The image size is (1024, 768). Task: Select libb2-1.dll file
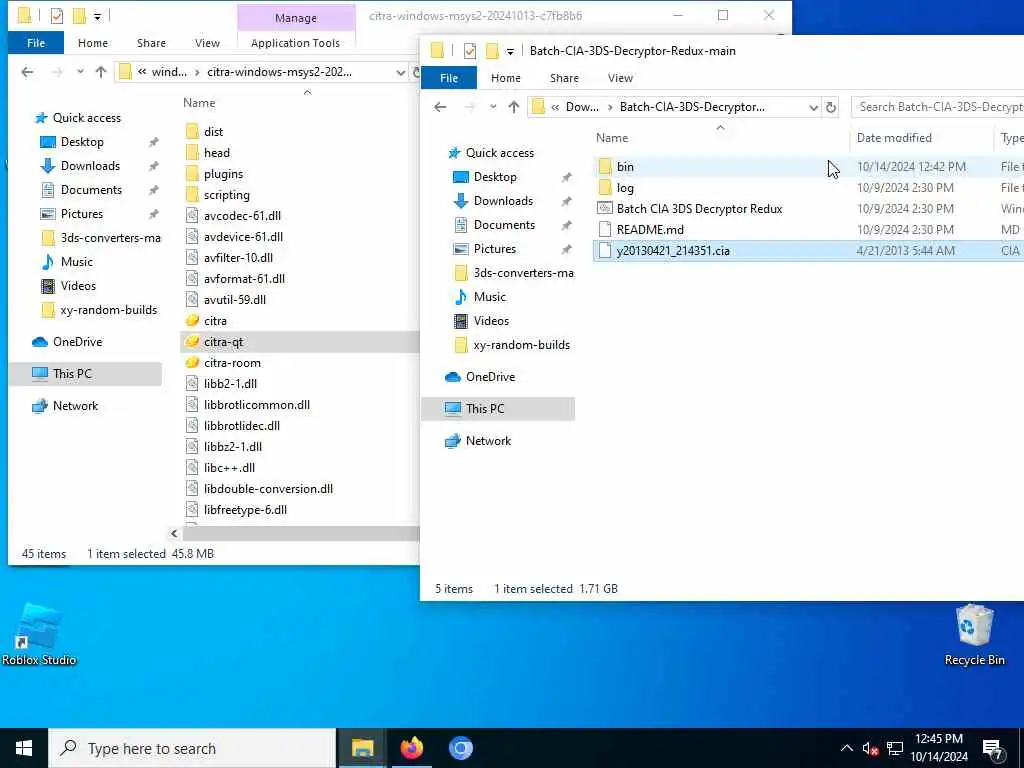tap(230, 383)
